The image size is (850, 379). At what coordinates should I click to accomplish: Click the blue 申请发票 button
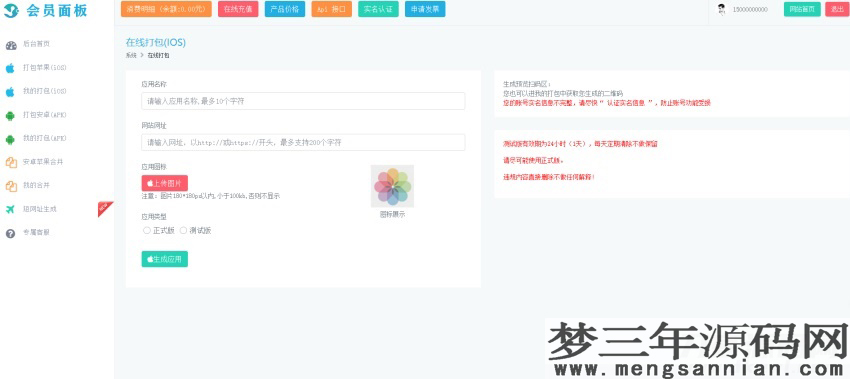425,9
